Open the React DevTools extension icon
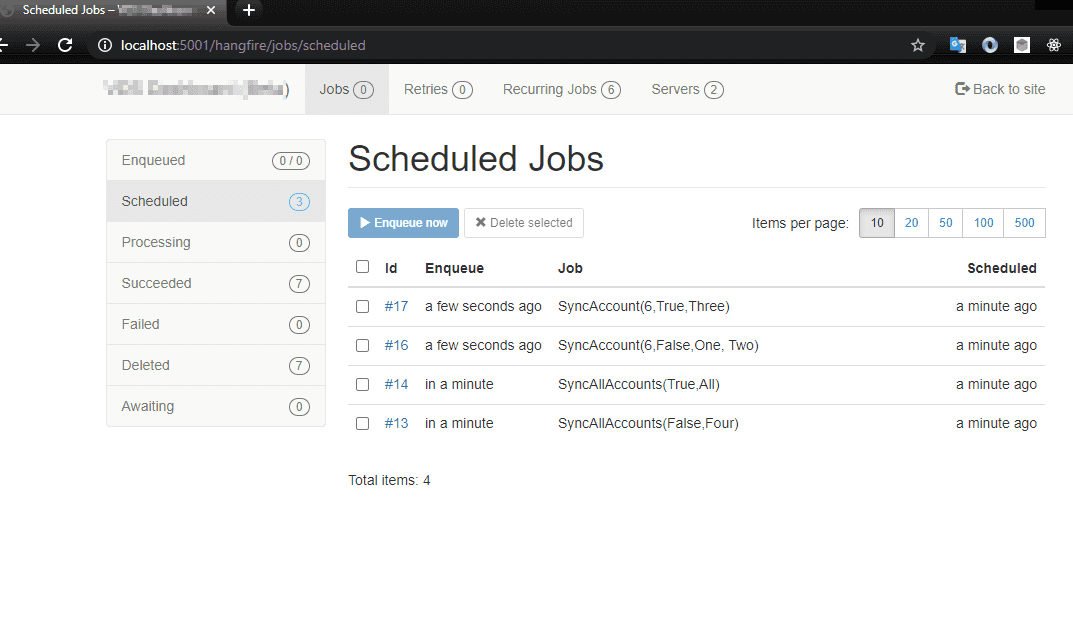The image size is (1073, 639). (1053, 45)
